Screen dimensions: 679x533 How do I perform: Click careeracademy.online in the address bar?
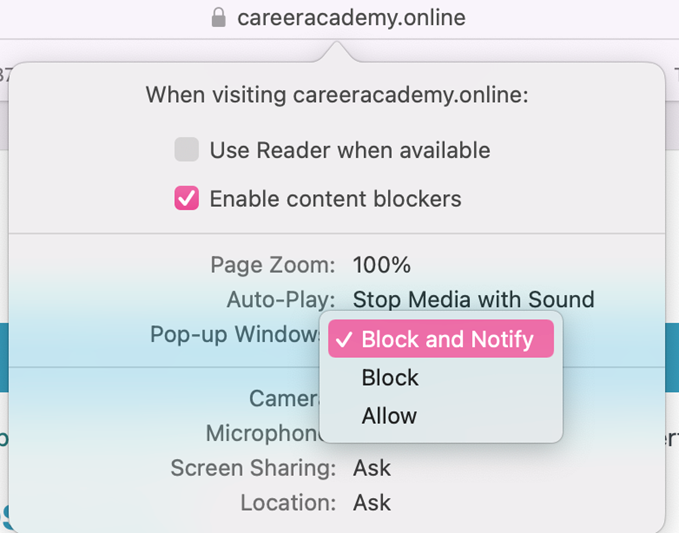pyautogui.click(x=351, y=18)
